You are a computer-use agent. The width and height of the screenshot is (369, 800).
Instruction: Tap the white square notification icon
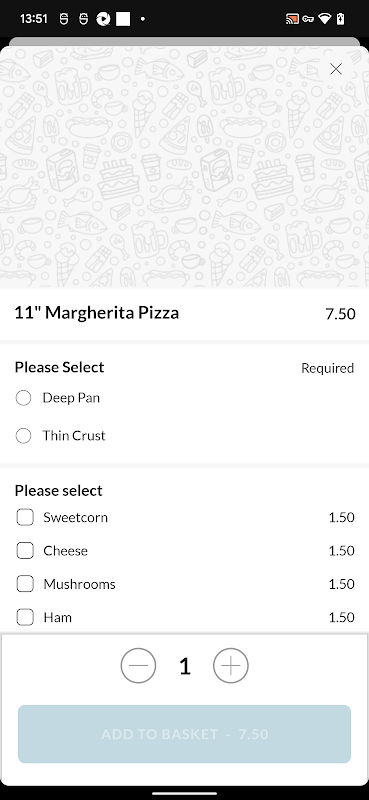[123, 19]
